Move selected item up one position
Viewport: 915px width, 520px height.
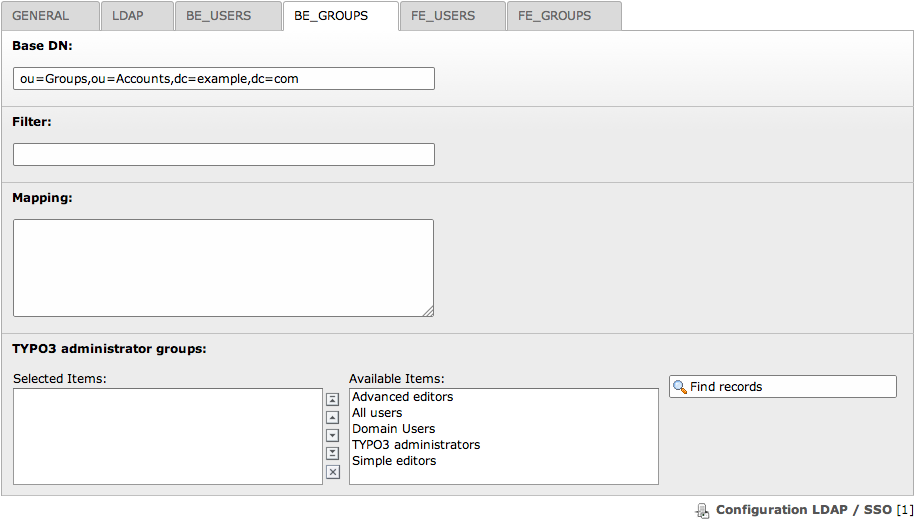coord(333,417)
